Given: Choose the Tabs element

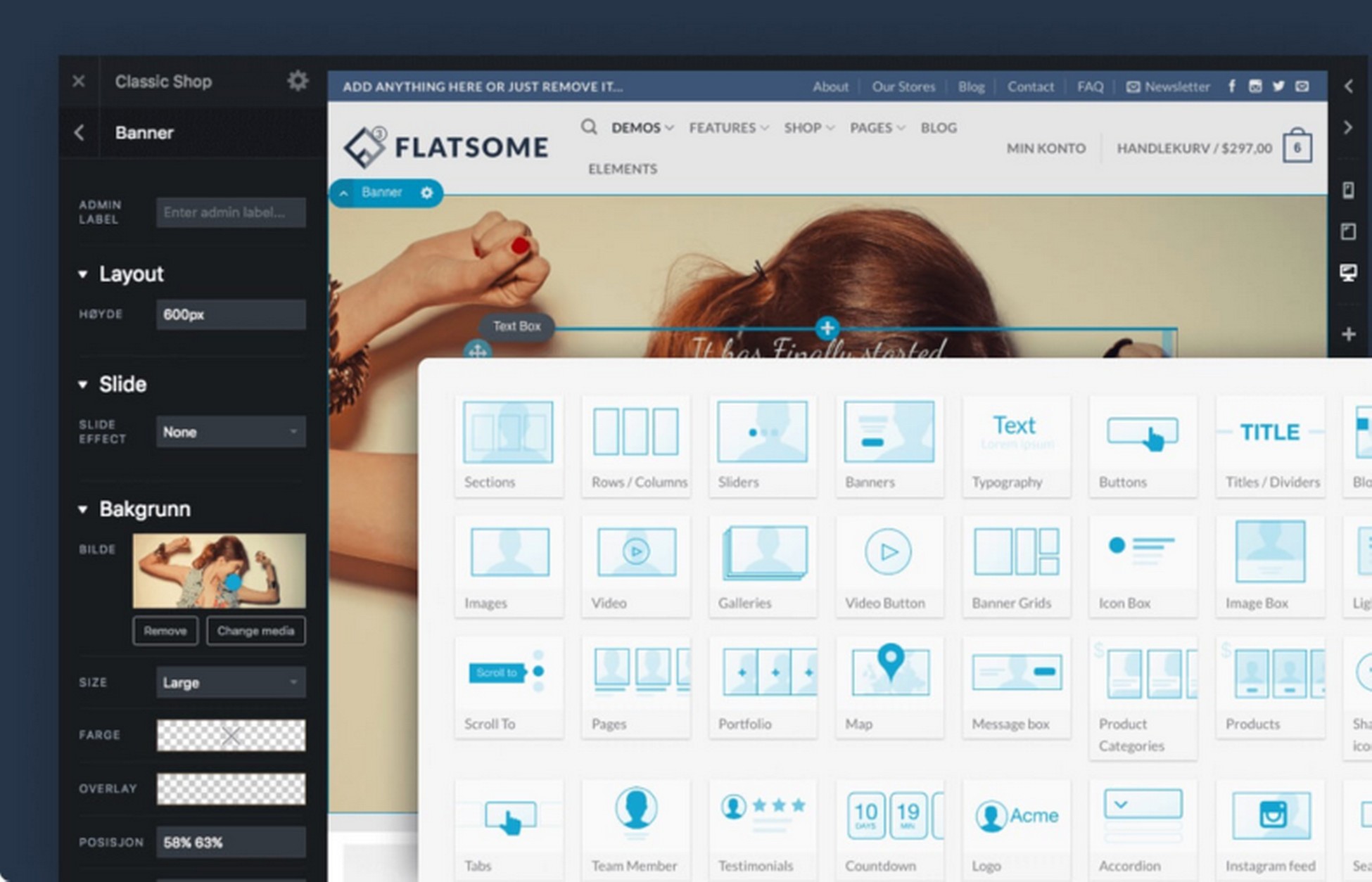Looking at the screenshot, I should pyautogui.click(x=508, y=830).
